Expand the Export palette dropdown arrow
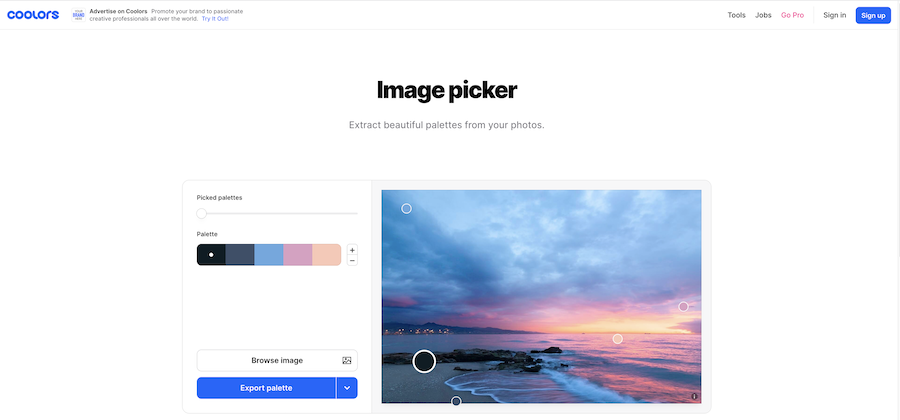This screenshot has height=420, width=900. [347, 388]
